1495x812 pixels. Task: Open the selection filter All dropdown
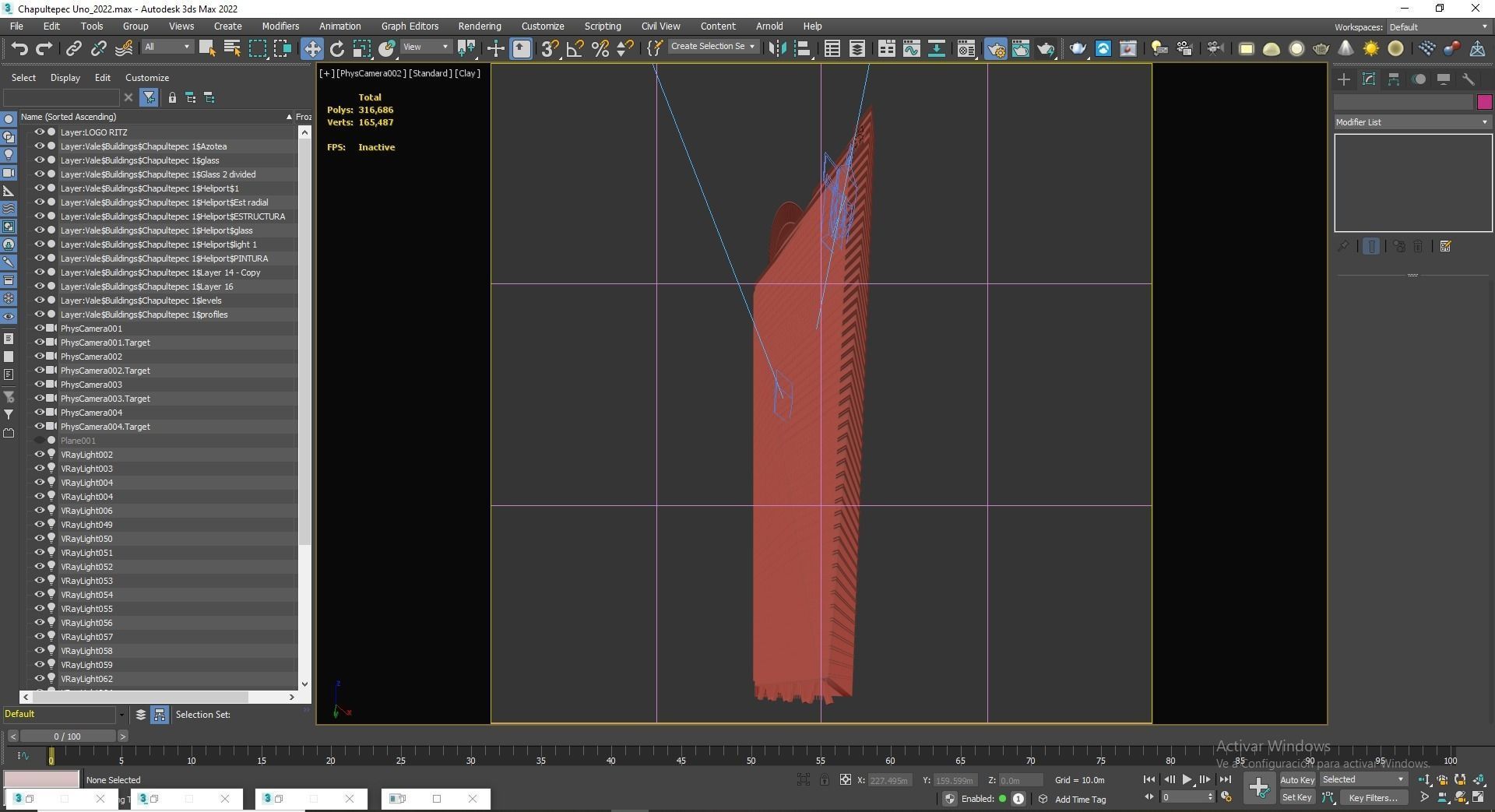coord(167,47)
